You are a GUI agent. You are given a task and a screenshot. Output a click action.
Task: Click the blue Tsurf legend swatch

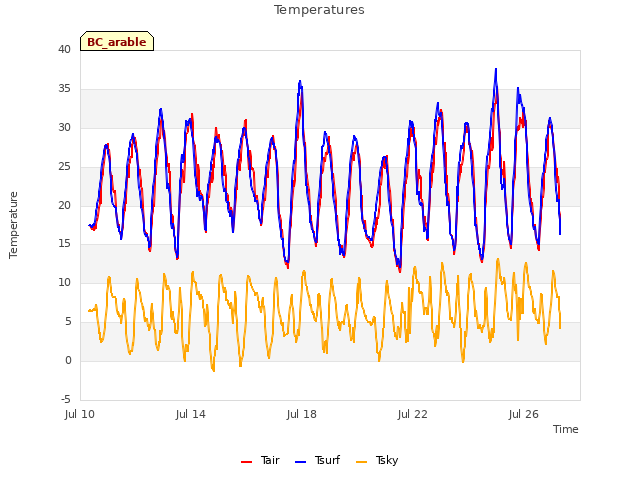coord(300,462)
